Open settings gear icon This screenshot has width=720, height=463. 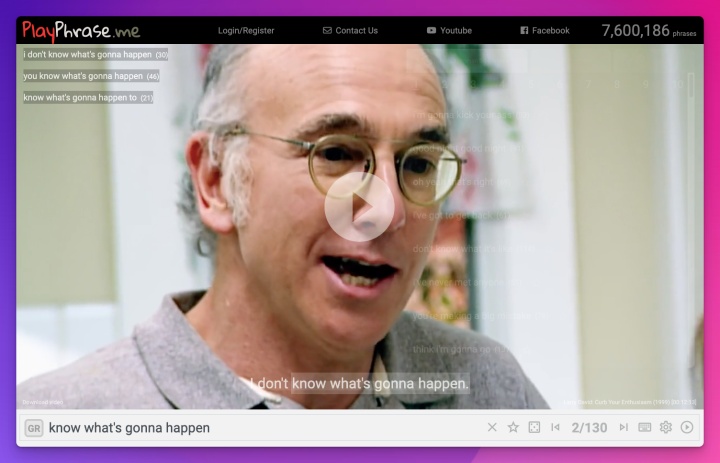tap(665, 427)
